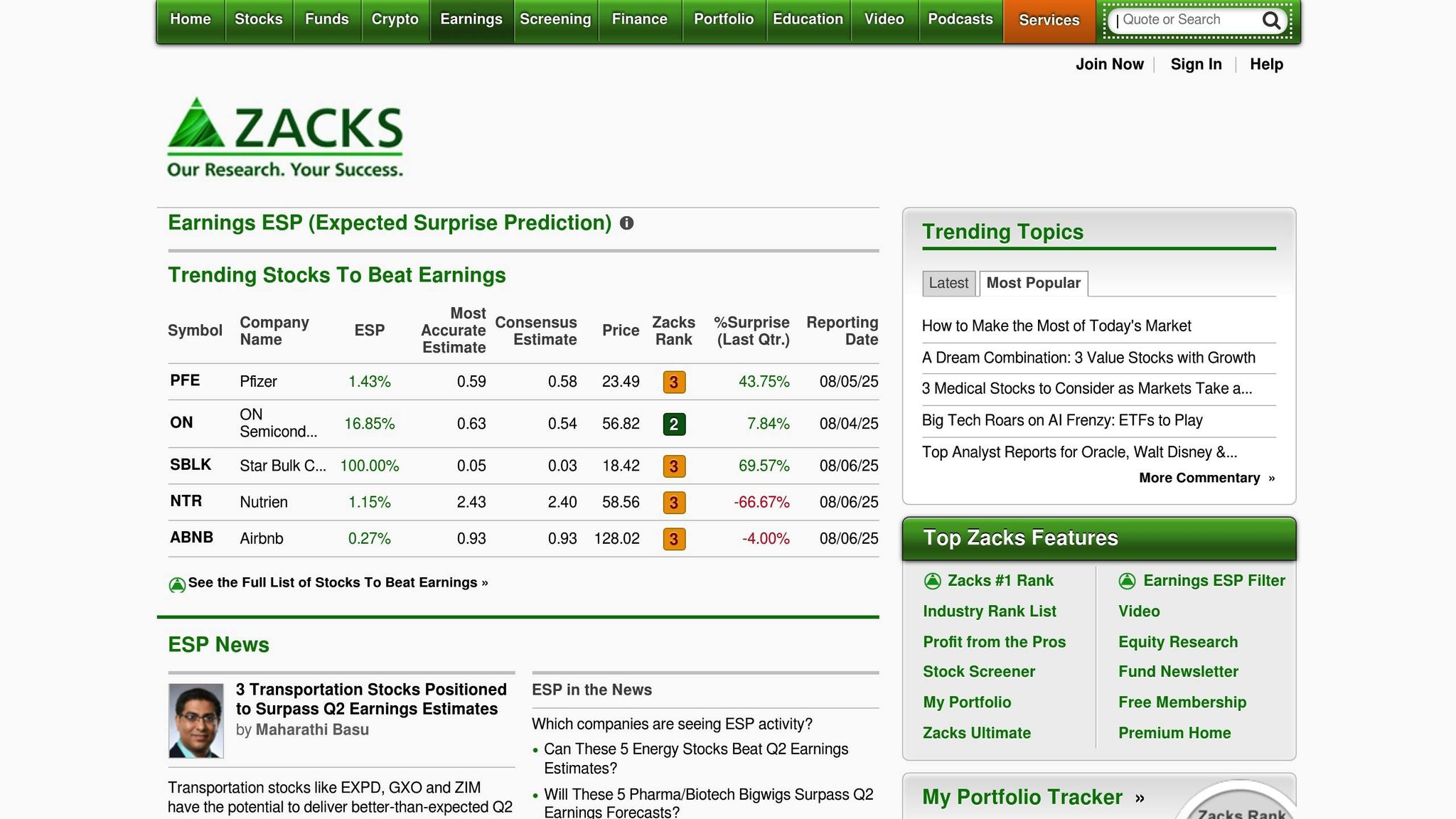Open Maharathi Basu's author photo
The width and height of the screenshot is (1456, 819).
point(196,721)
